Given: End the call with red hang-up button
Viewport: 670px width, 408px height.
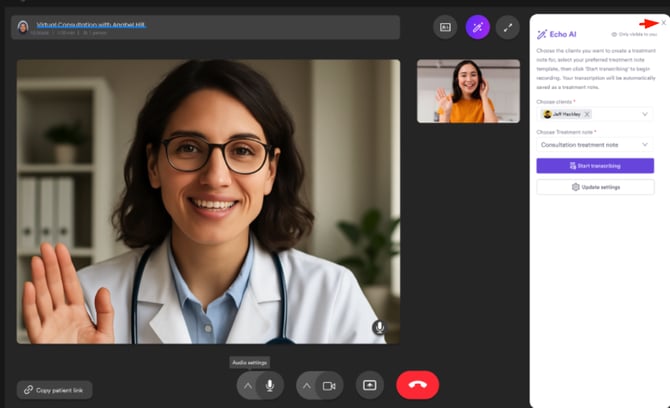Looking at the screenshot, I should pyautogui.click(x=417, y=385).
